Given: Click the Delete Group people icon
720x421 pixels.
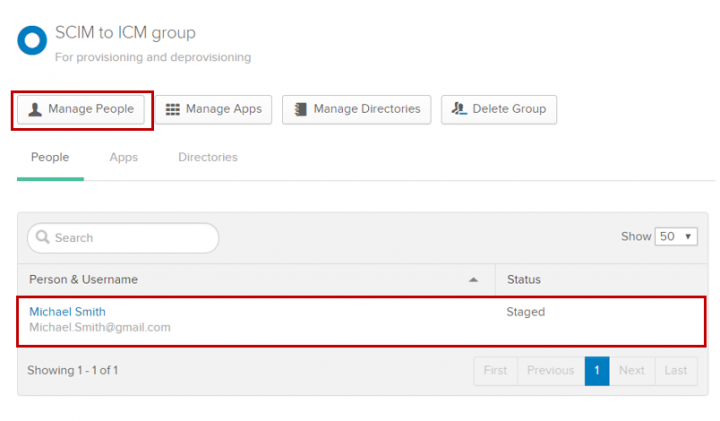Looking at the screenshot, I should pos(459,109).
